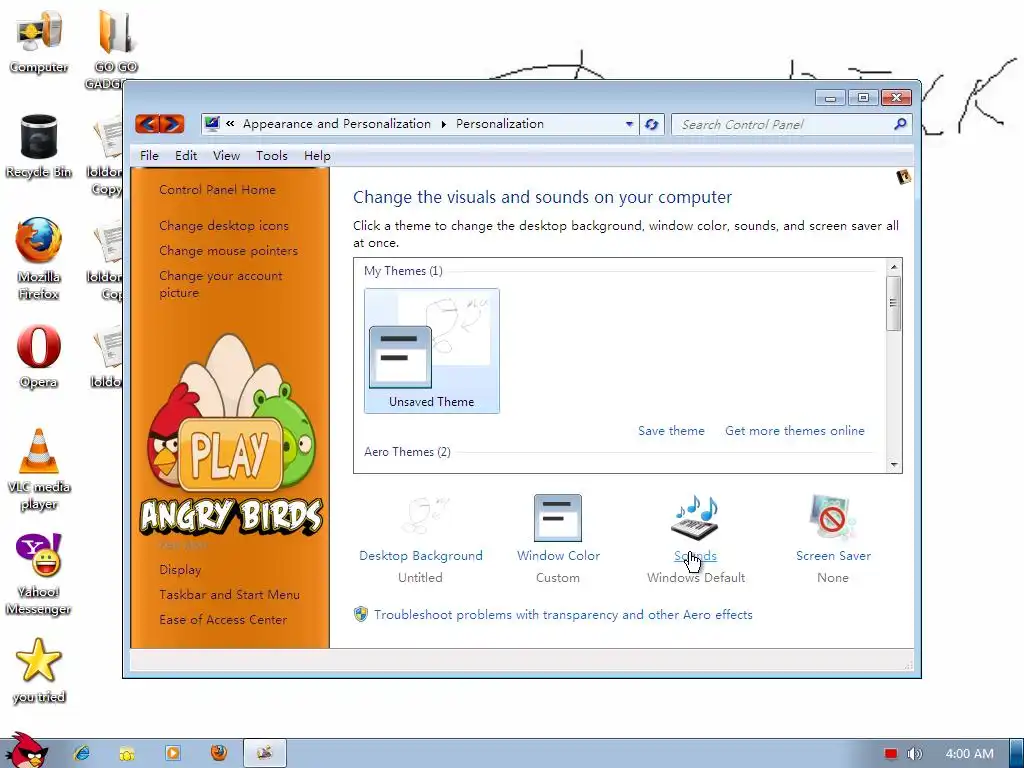The width and height of the screenshot is (1024, 768).
Task: Open Windows Explorer from the taskbar
Action: click(127, 754)
